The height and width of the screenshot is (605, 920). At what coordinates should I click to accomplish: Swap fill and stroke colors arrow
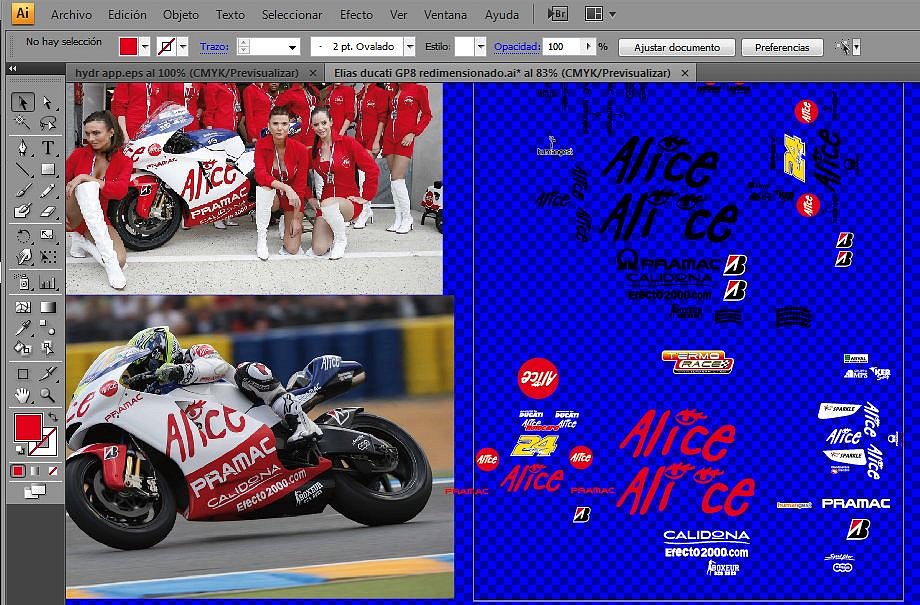point(53,417)
